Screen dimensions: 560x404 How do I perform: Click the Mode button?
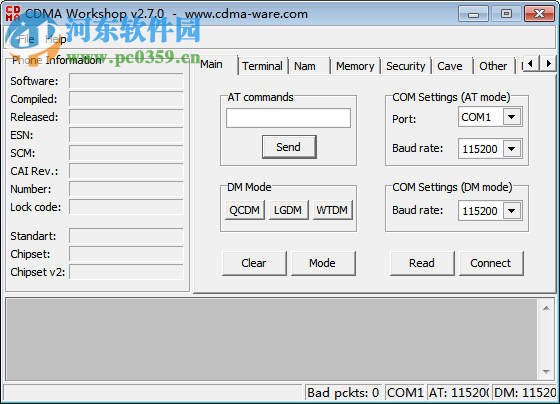tap(323, 263)
